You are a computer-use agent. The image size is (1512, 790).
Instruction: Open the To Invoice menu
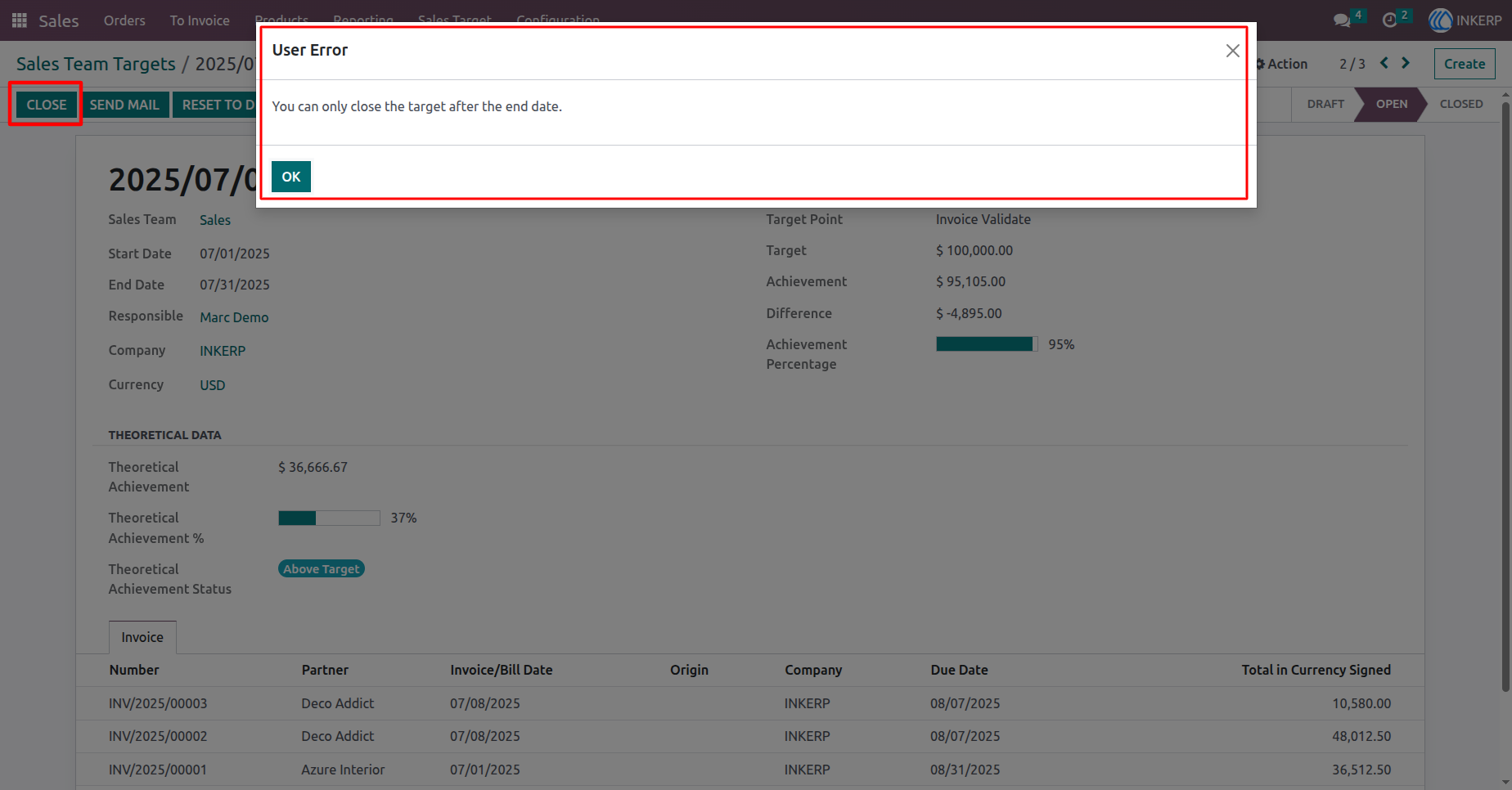(200, 20)
